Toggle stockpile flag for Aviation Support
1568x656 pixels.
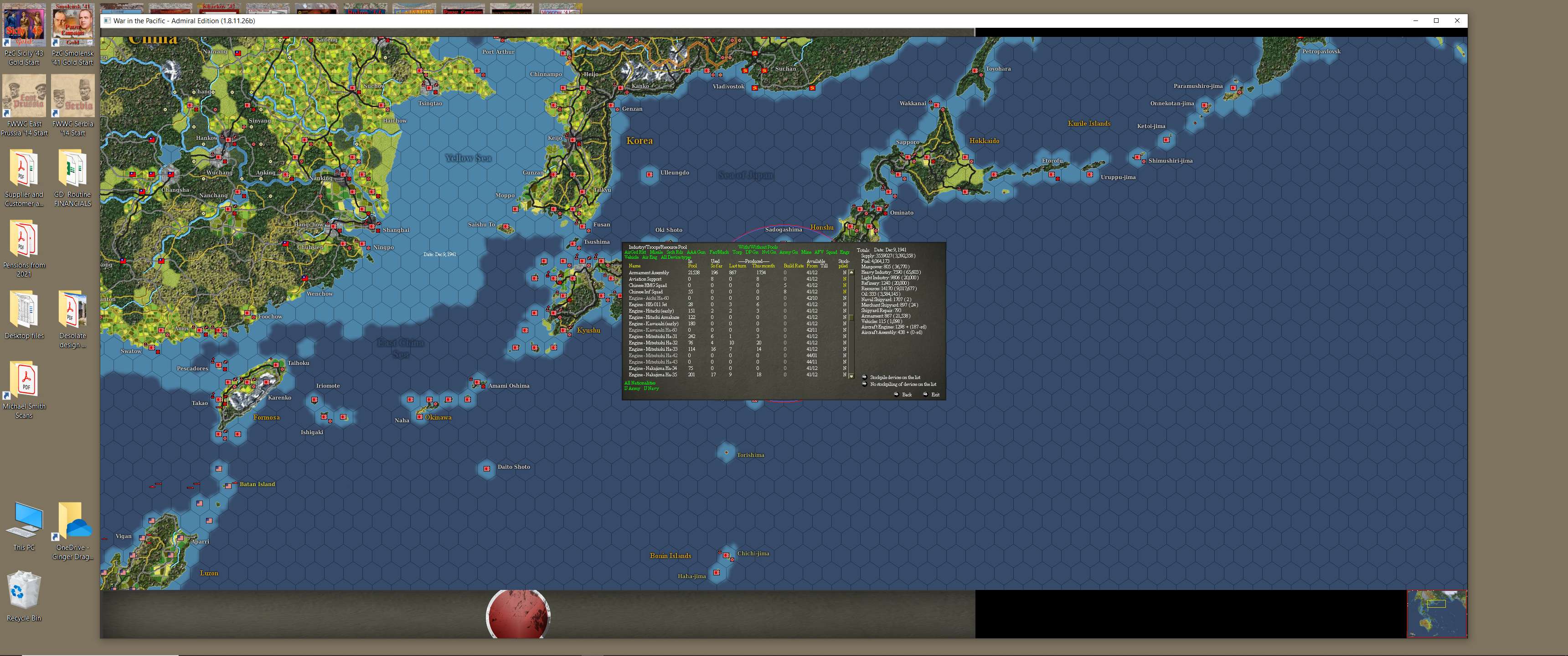click(x=844, y=279)
